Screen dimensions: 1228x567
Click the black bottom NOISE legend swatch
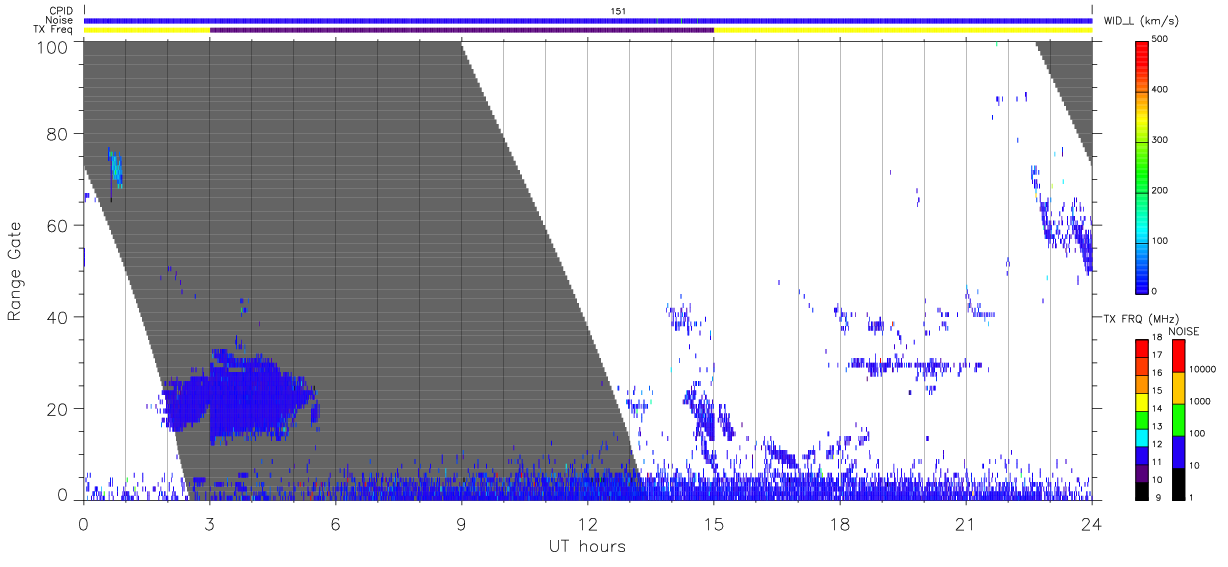point(1178,482)
